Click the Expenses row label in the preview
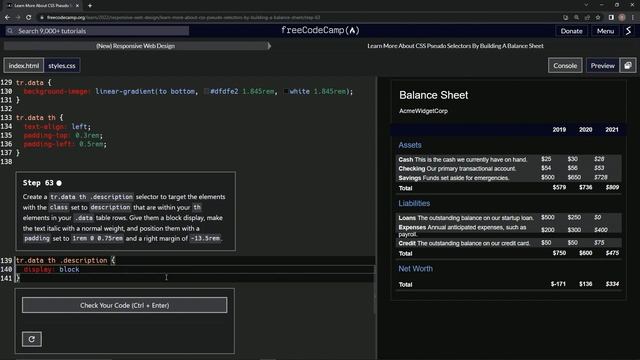Image resolution: width=640 pixels, height=360 pixels. pyautogui.click(x=412, y=227)
